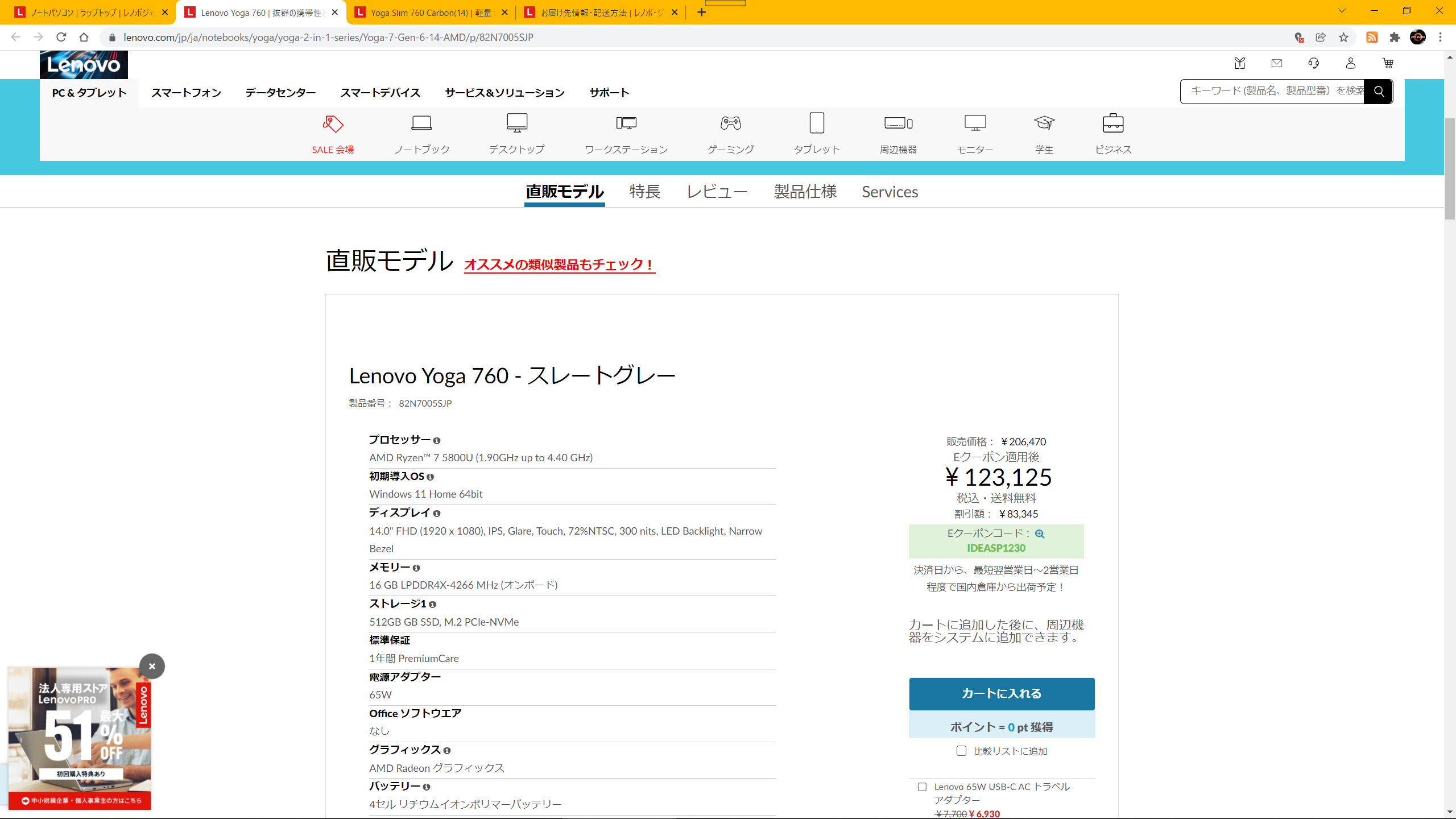Open the mail envelope icon
Image resolution: width=1456 pixels, height=819 pixels.
(1277, 63)
